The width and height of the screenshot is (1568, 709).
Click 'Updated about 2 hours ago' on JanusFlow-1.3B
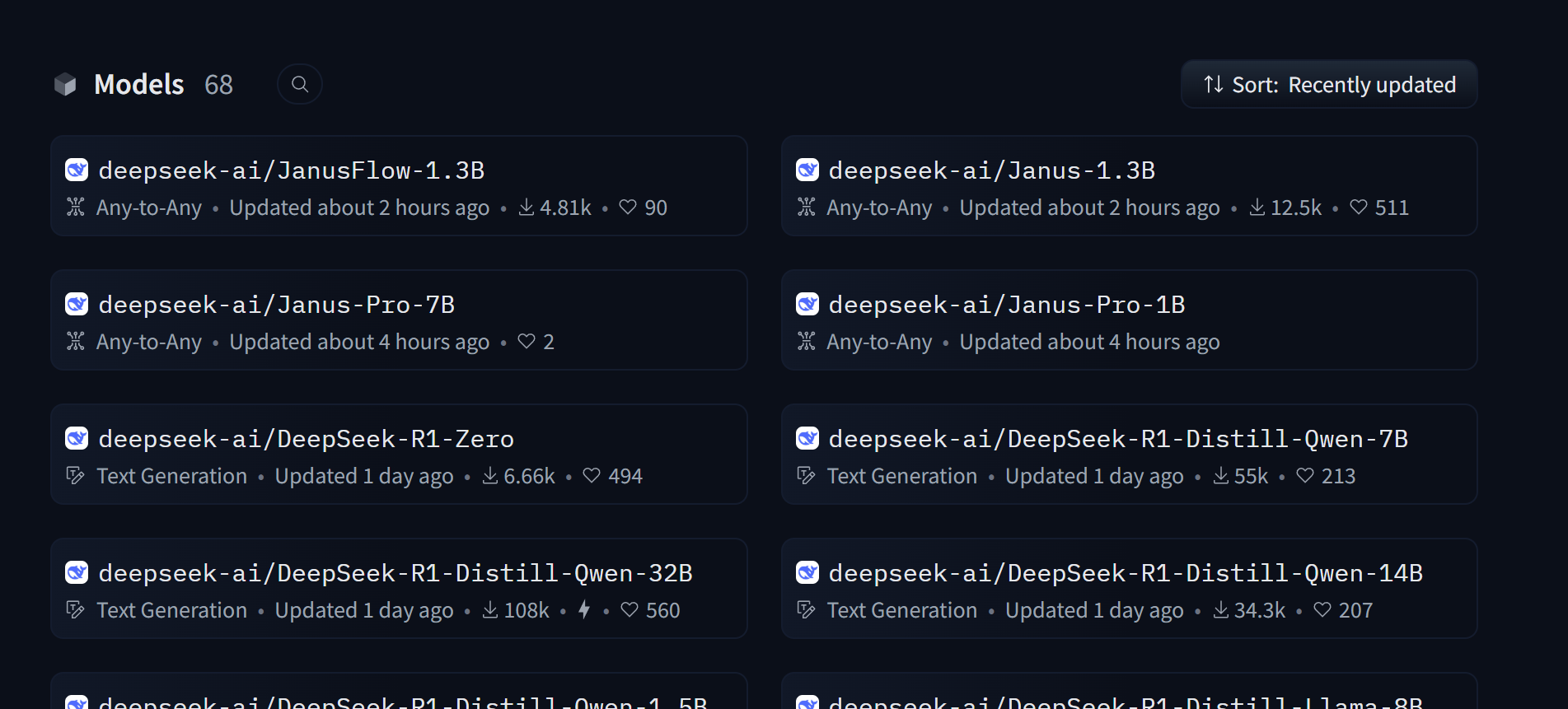(359, 208)
